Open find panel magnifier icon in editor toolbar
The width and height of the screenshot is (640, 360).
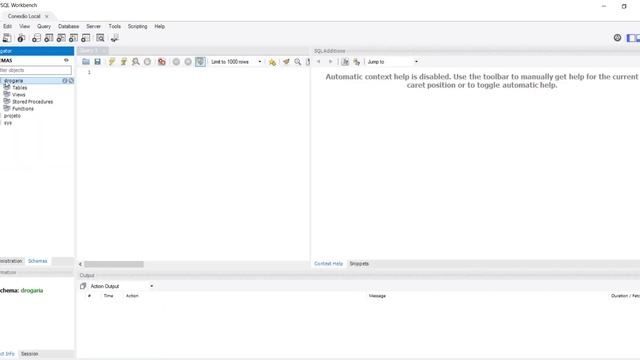(x=298, y=62)
